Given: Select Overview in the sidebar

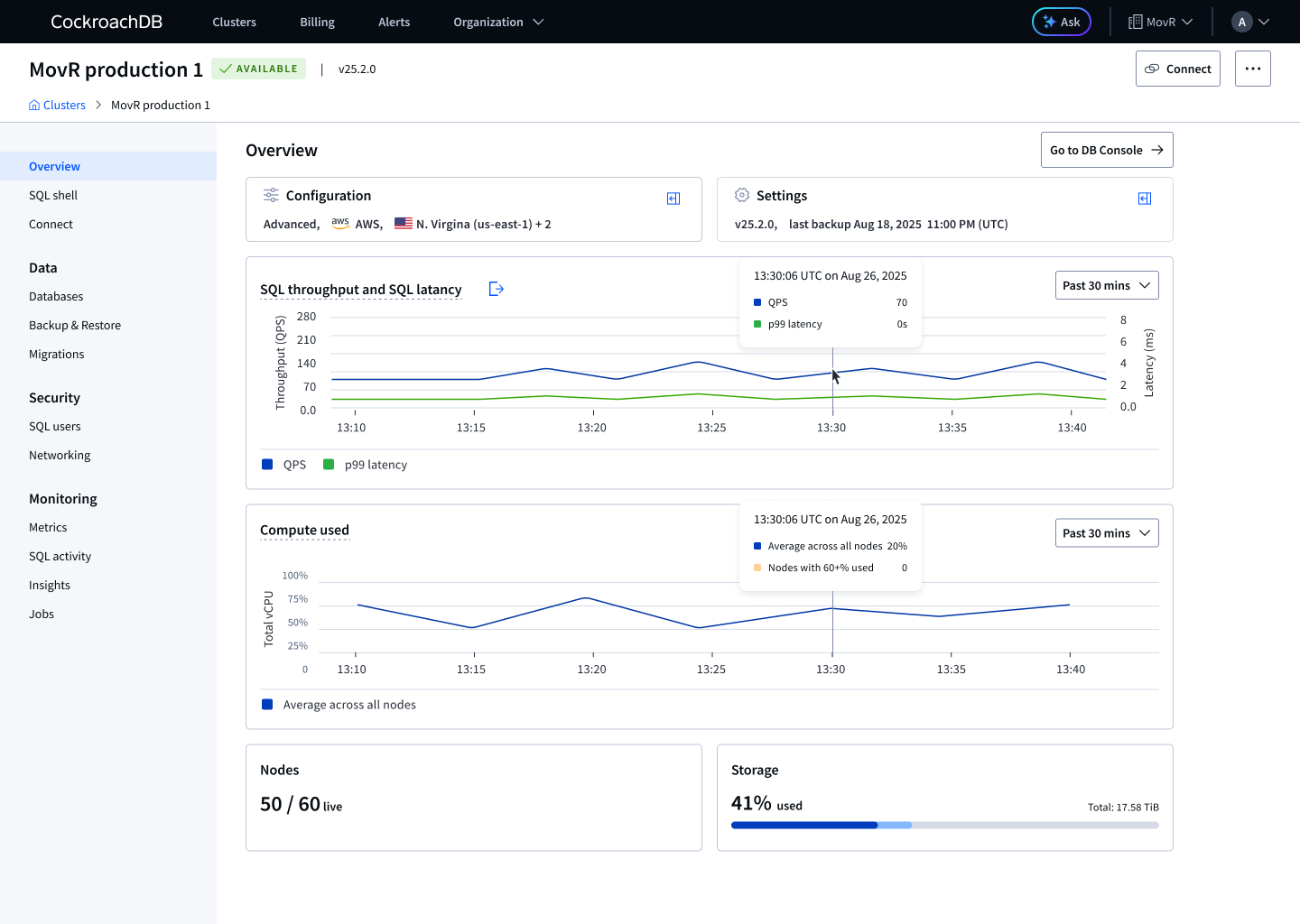Looking at the screenshot, I should coord(108,166).
